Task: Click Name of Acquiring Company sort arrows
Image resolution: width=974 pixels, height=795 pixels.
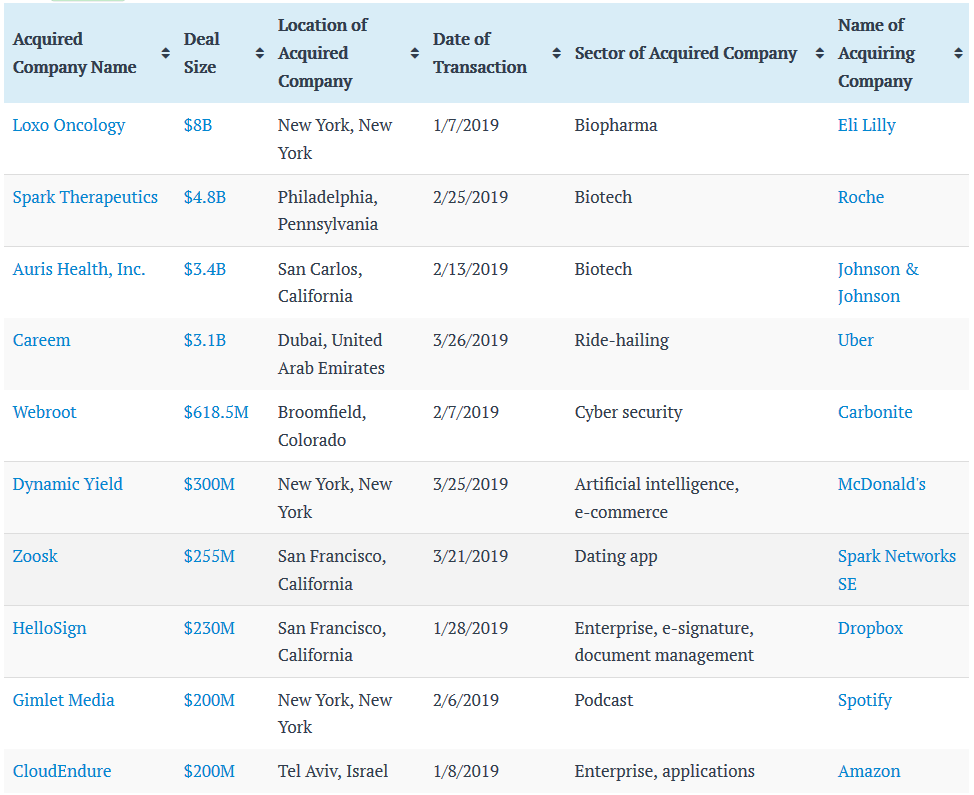Action: coord(958,53)
